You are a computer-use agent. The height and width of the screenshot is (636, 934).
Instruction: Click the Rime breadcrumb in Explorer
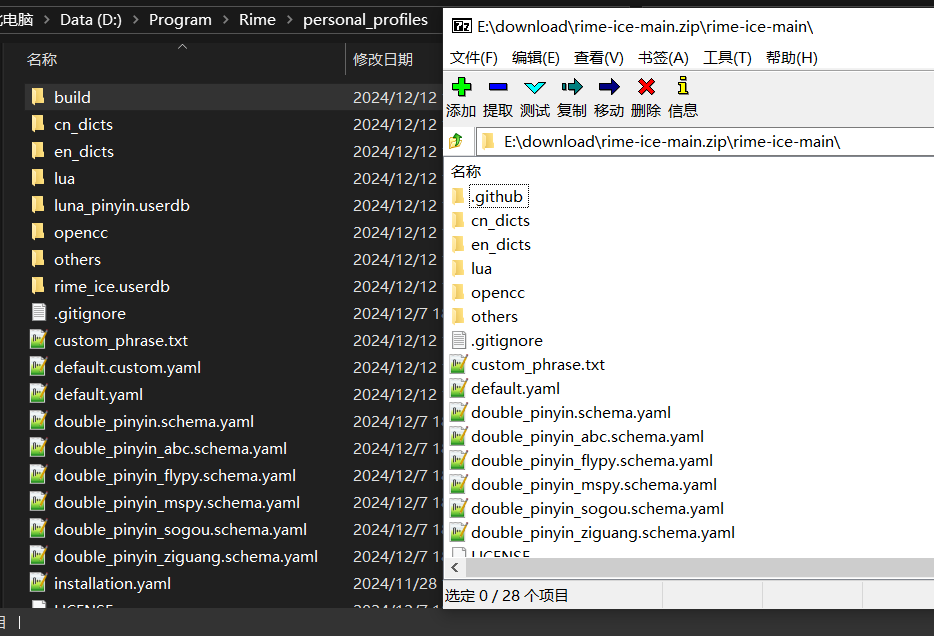[x=257, y=20]
